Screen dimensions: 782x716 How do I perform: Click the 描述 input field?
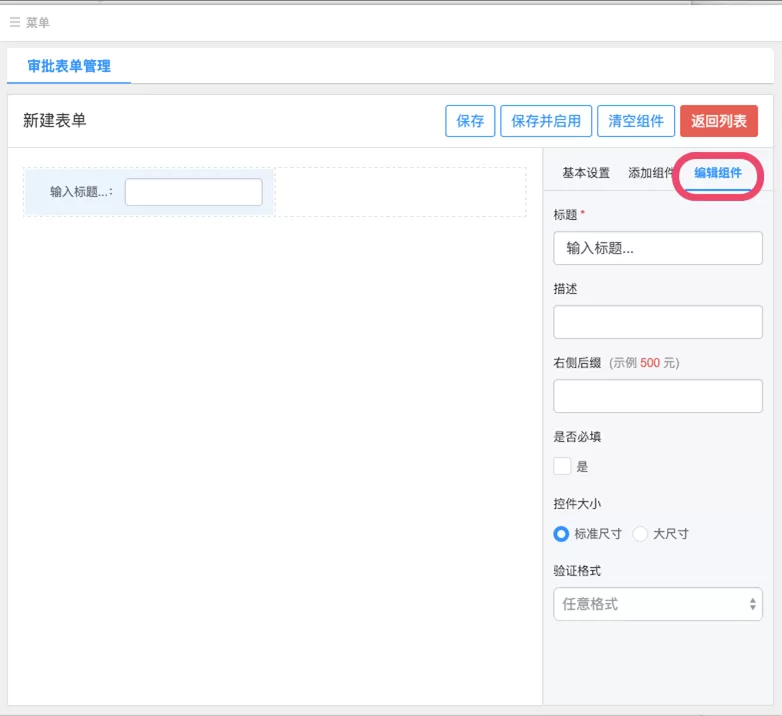pos(657,322)
